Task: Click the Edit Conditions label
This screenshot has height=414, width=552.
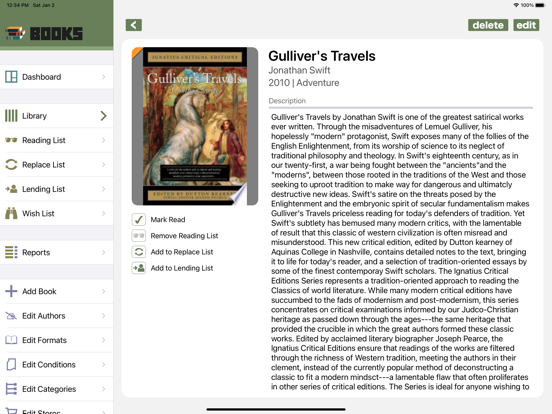Action: click(x=49, y=365)
